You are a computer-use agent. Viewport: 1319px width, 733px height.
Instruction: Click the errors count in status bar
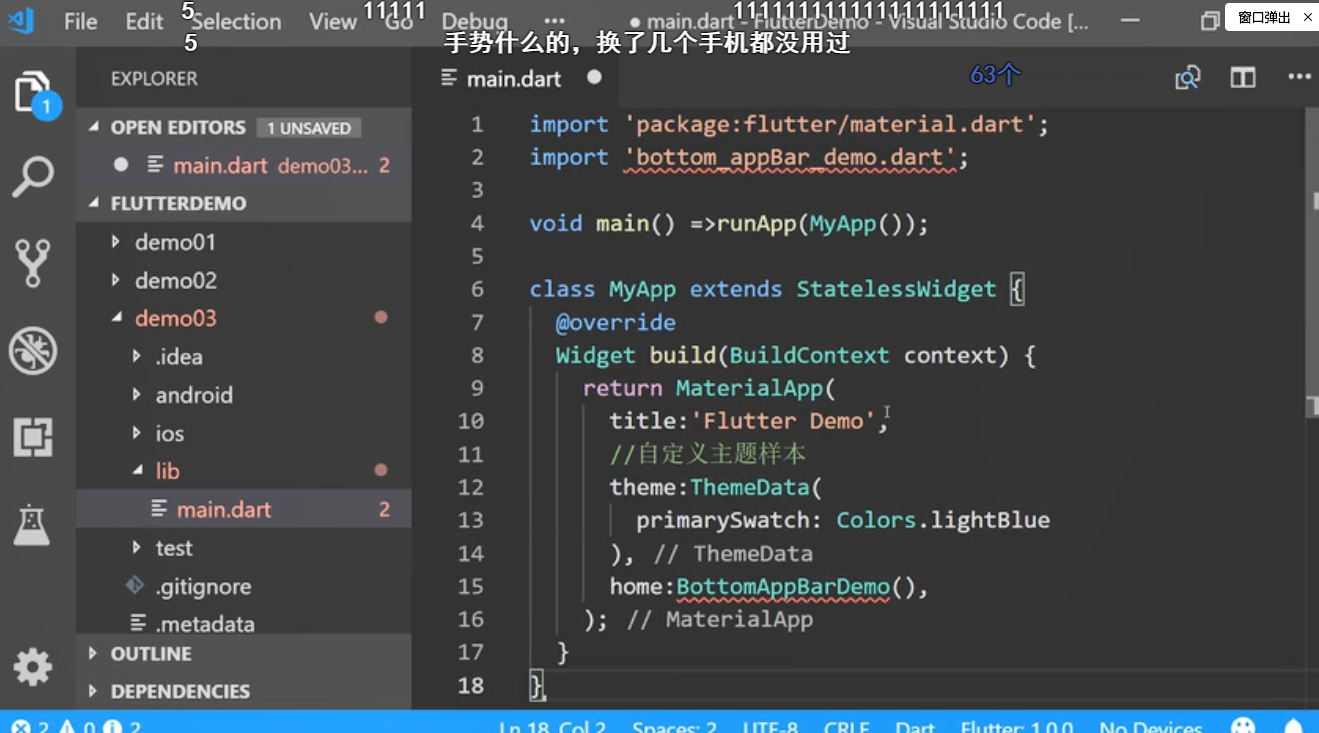click(x=30, y=727)
